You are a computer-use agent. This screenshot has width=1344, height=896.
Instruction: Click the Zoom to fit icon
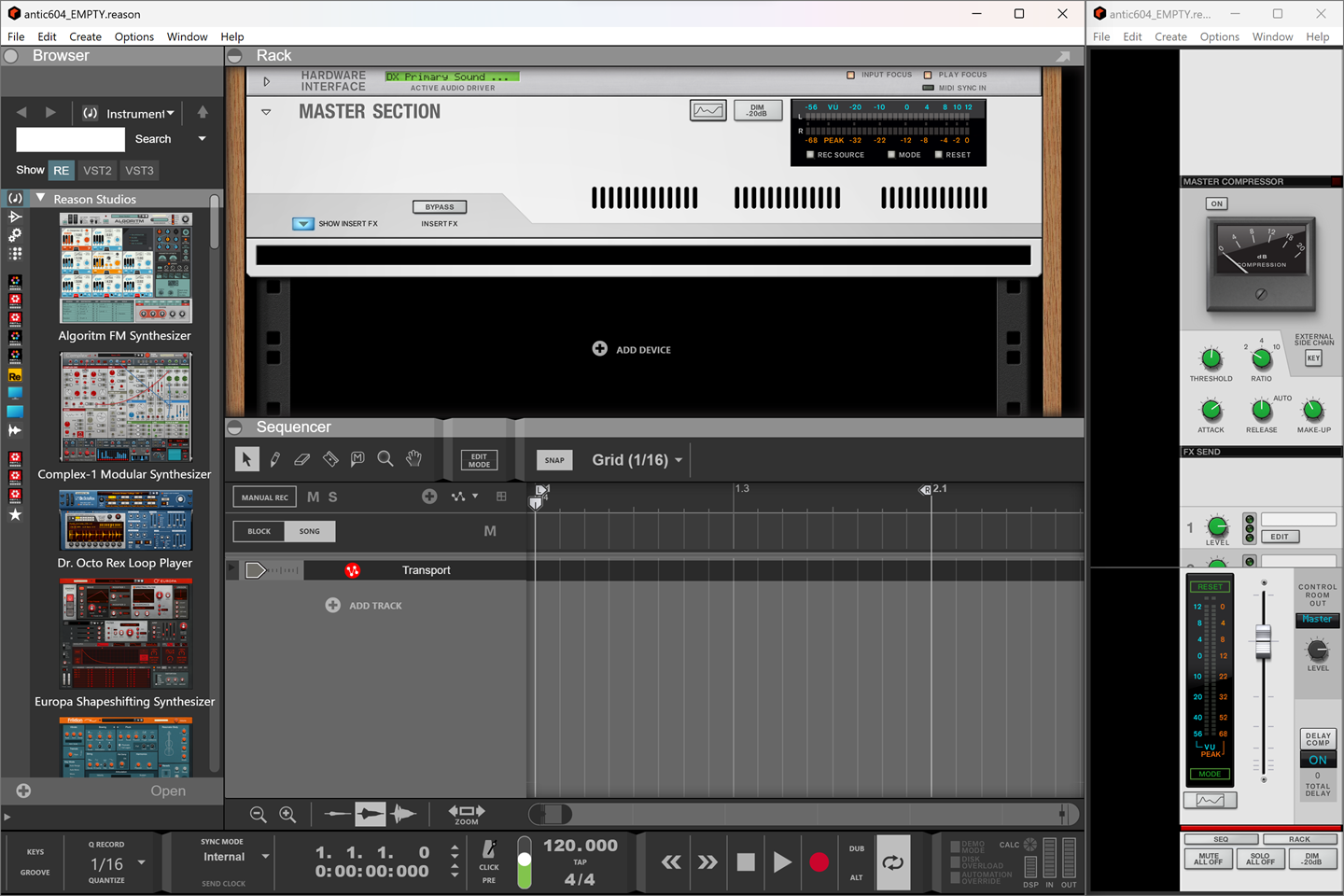pos(467,814)
